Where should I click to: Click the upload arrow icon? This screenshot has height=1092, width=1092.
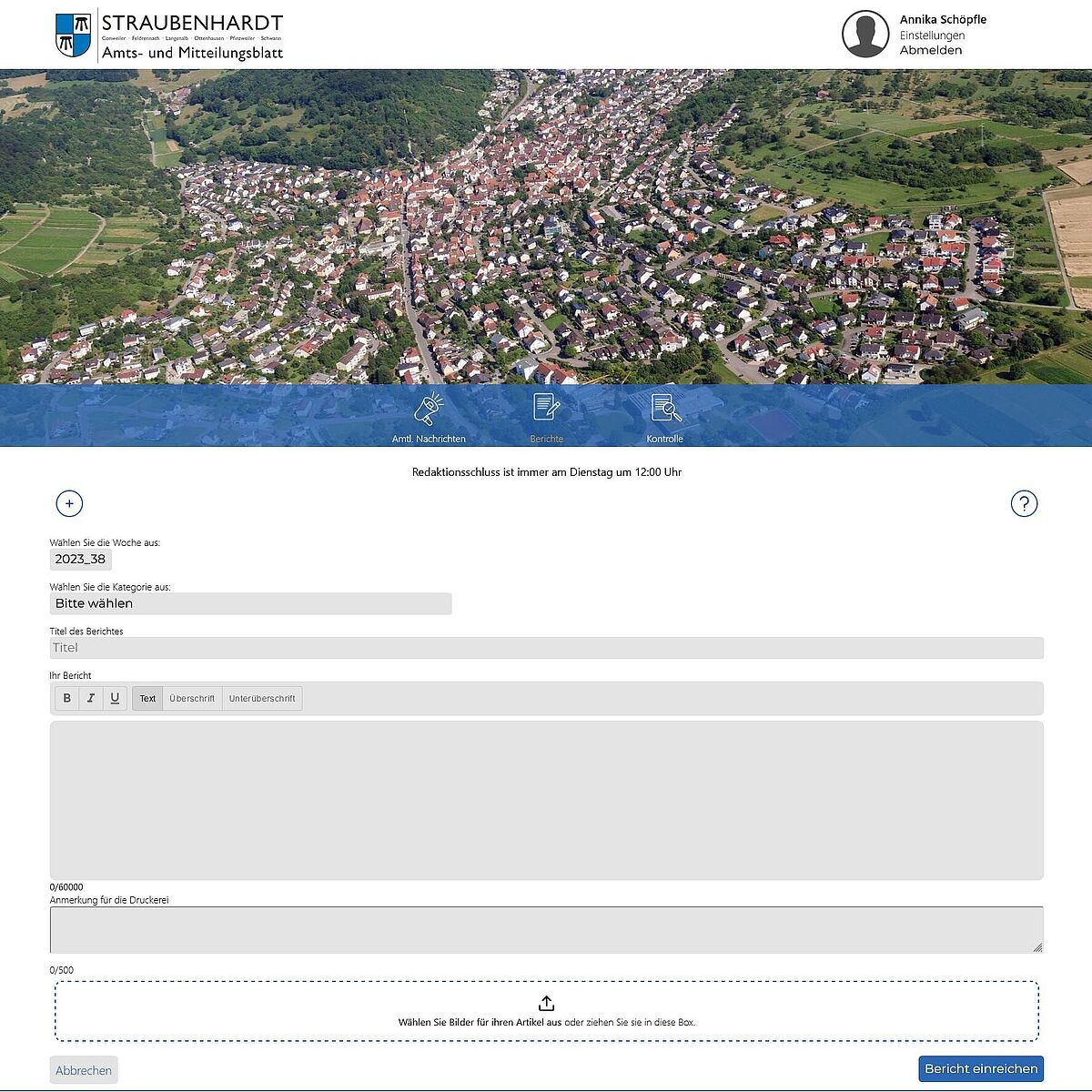[546, 1003]
